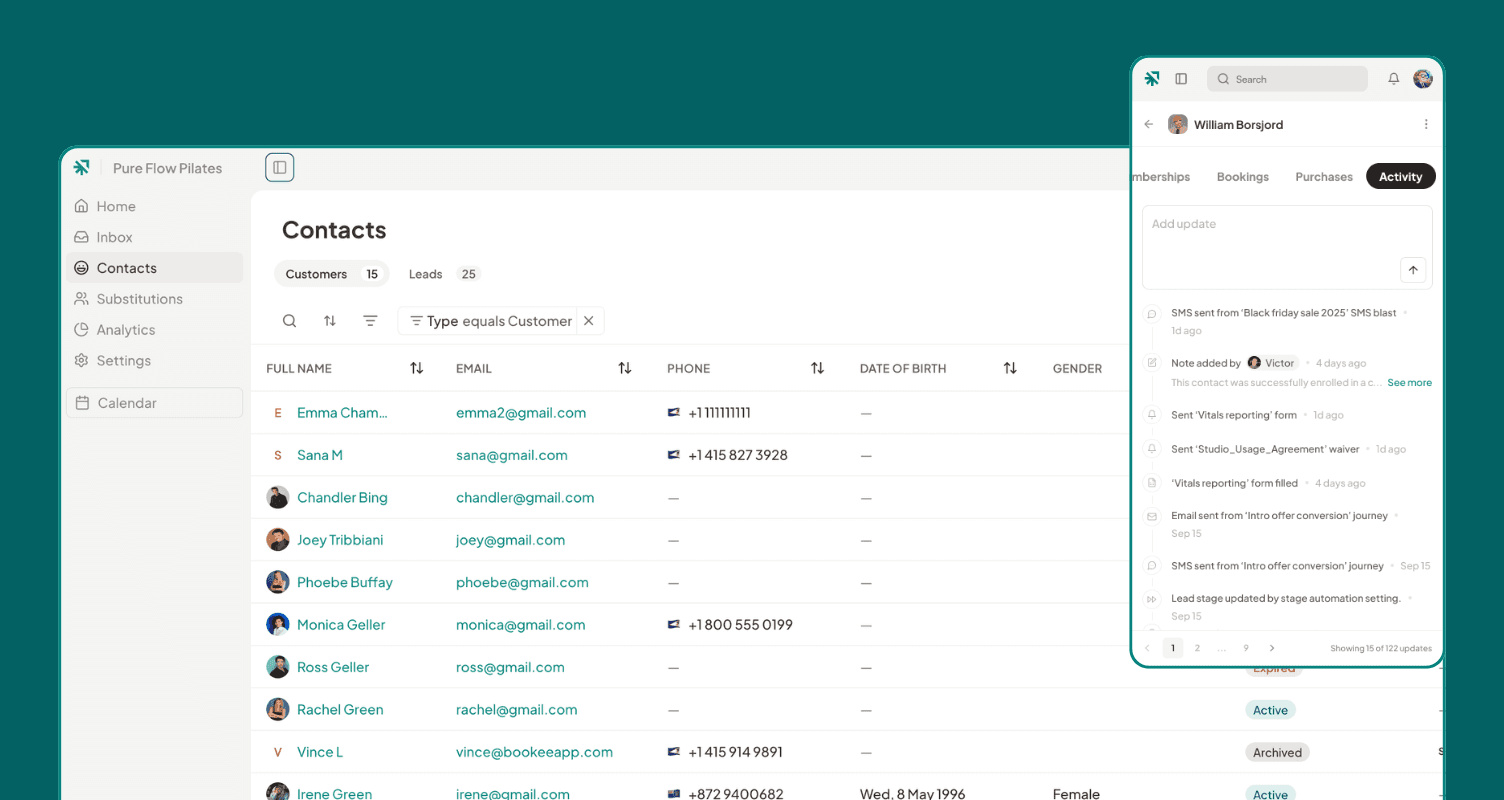Open the user profile avatar top right
Image resolution: width=1504 pixels, height=800 pixels.
coord(1423,79)
